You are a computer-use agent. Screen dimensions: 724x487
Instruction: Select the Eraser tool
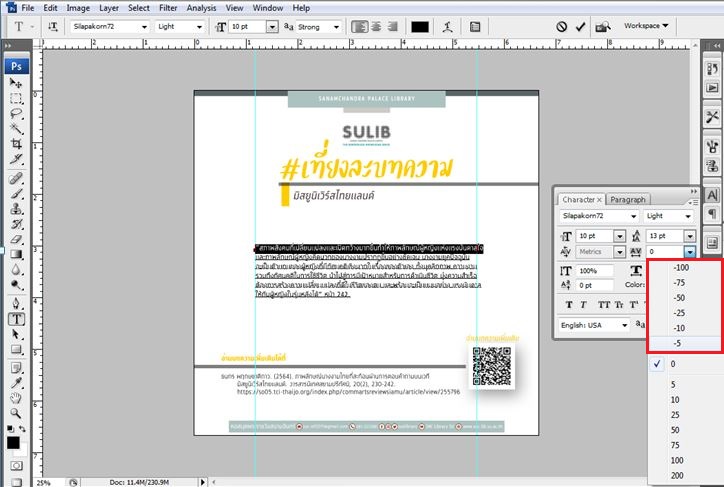coord(16,239)
